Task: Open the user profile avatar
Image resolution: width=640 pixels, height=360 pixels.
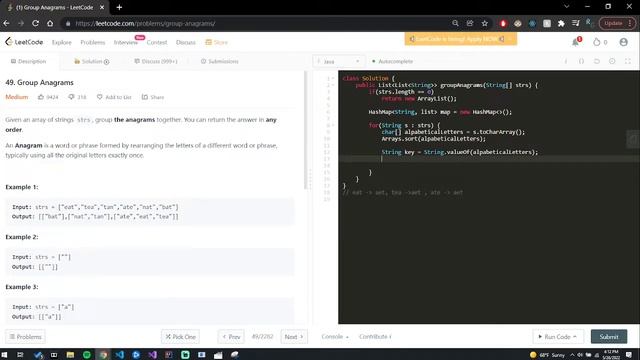Action: click(x=623, y=42)
